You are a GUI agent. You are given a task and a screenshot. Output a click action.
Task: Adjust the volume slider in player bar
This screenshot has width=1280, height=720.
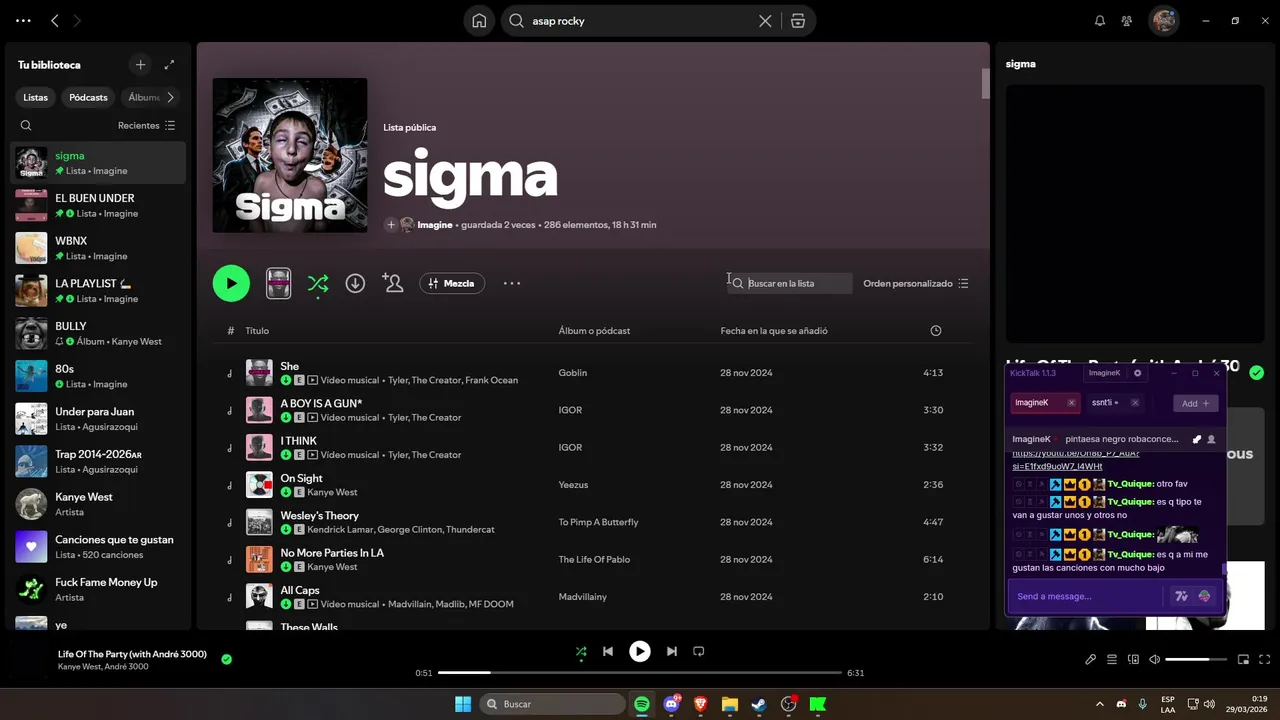coord(1196,660)
